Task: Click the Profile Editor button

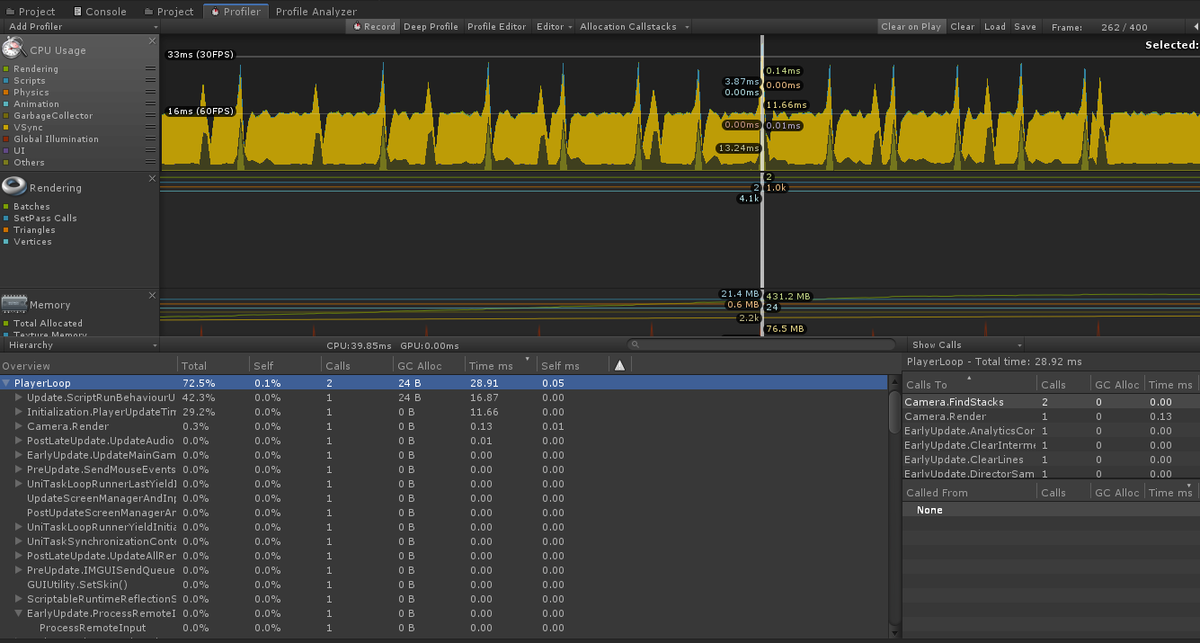Action: pyautogui.click(x=496, y=27)
